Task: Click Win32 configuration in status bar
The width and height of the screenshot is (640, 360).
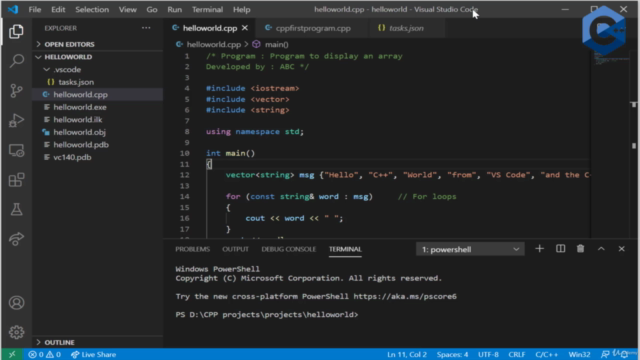Action: click(580, 354)
